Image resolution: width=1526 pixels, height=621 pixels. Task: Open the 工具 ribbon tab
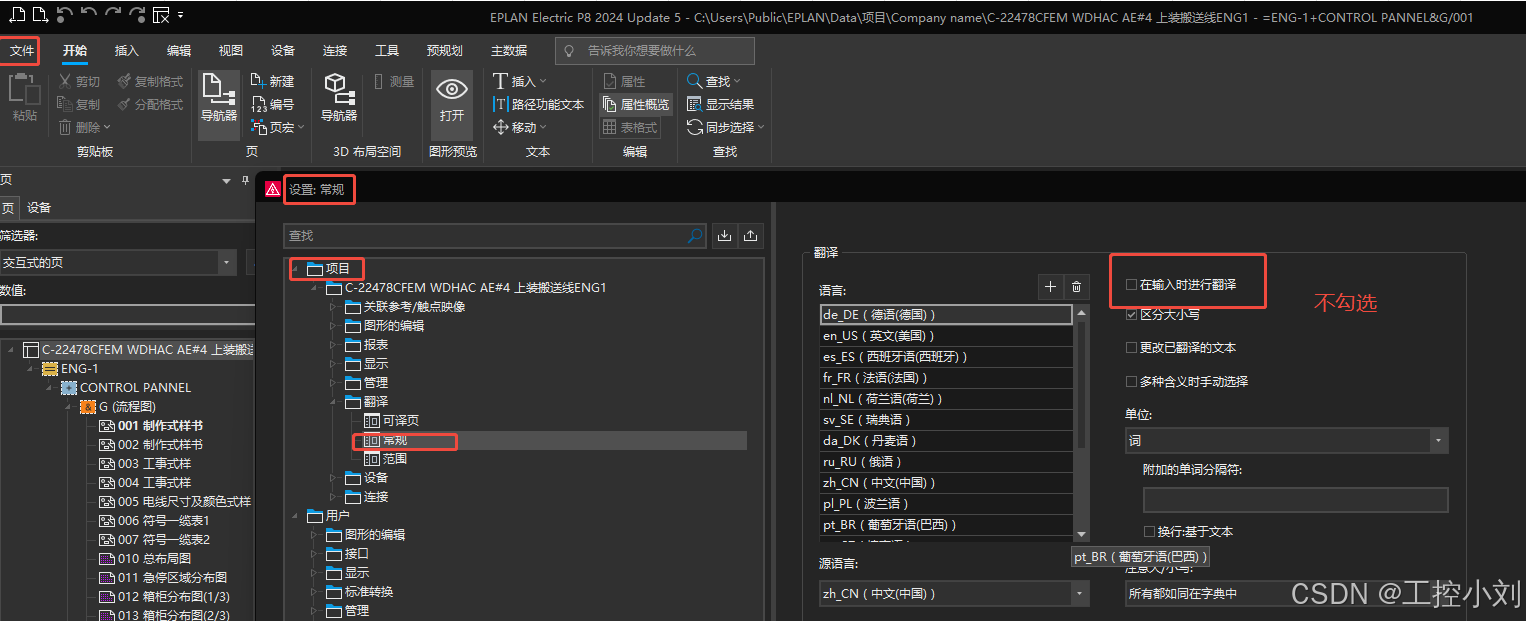(387, 50)
